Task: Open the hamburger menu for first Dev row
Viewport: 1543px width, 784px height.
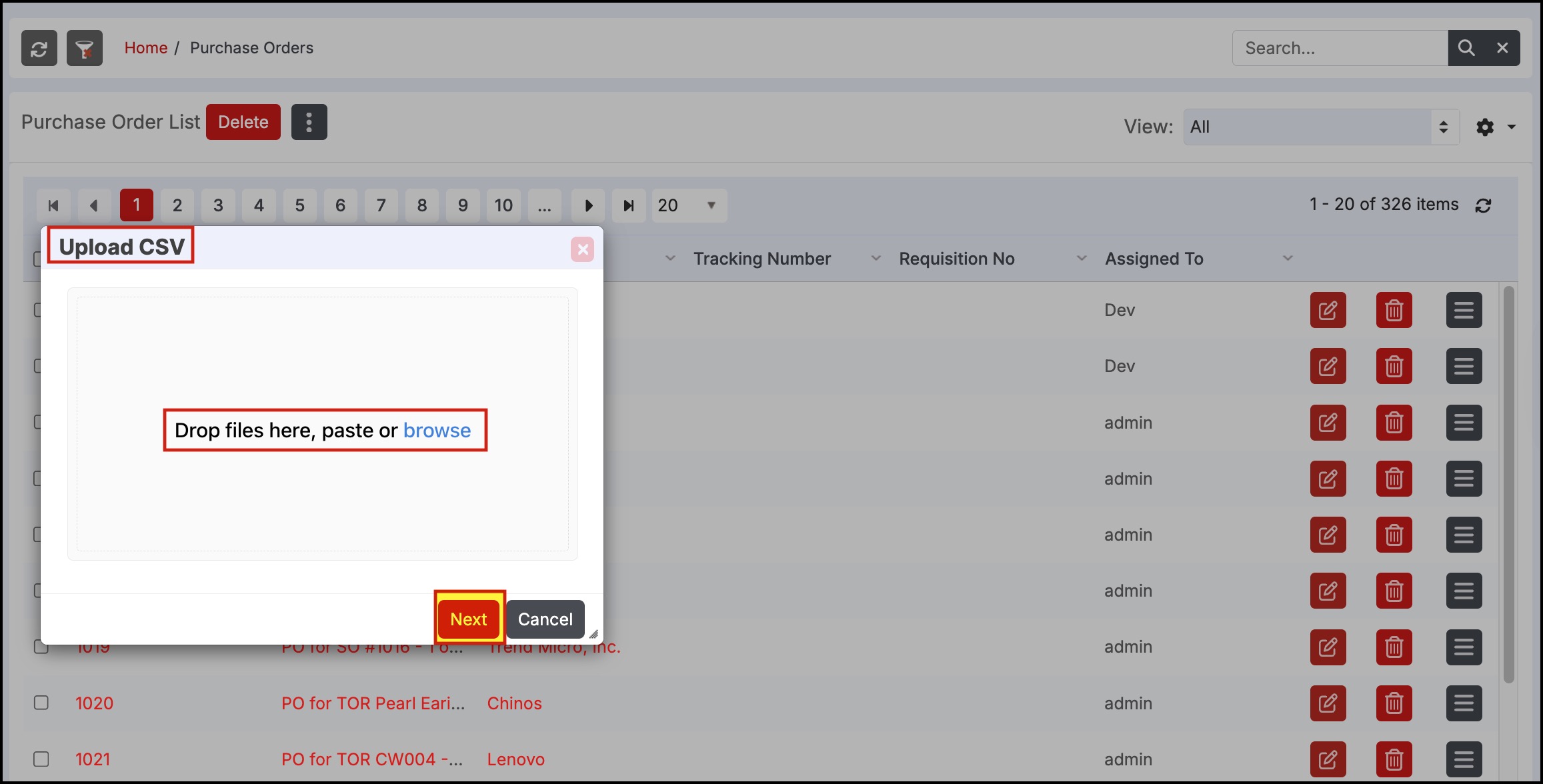Action: coord(1464,310)
